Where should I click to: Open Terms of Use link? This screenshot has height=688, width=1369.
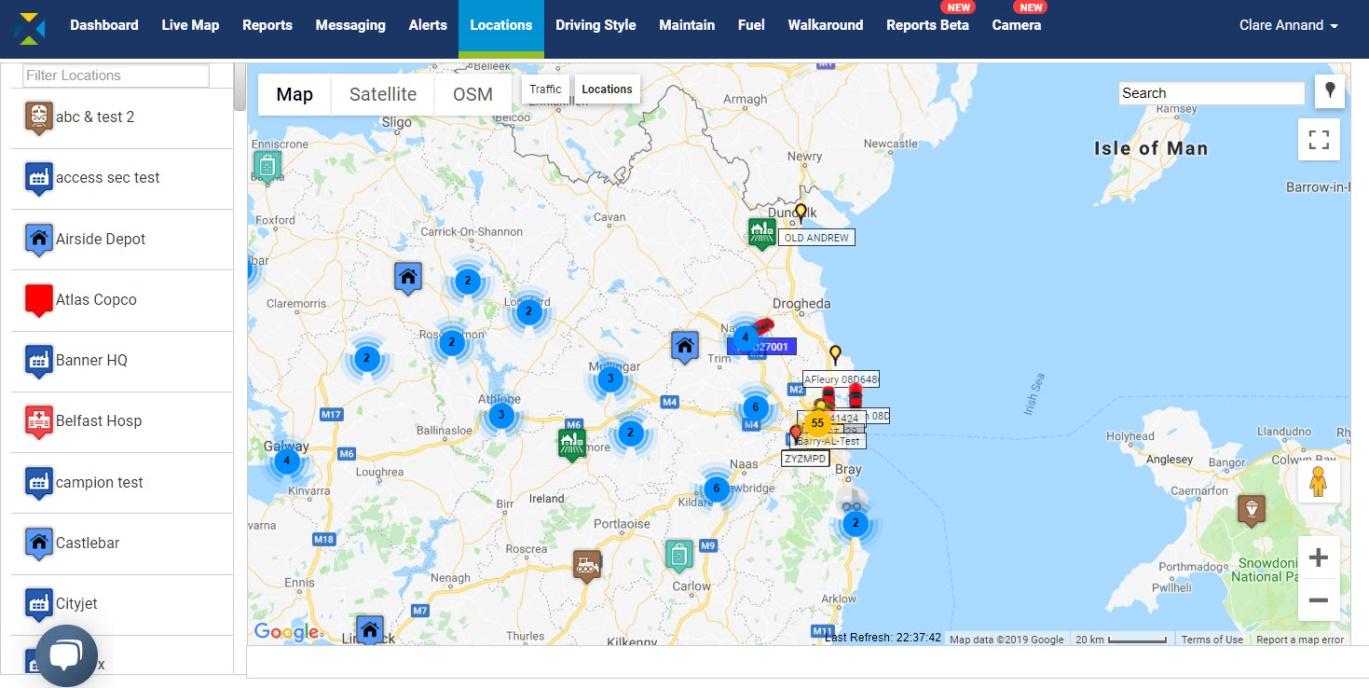[1212, 640]
